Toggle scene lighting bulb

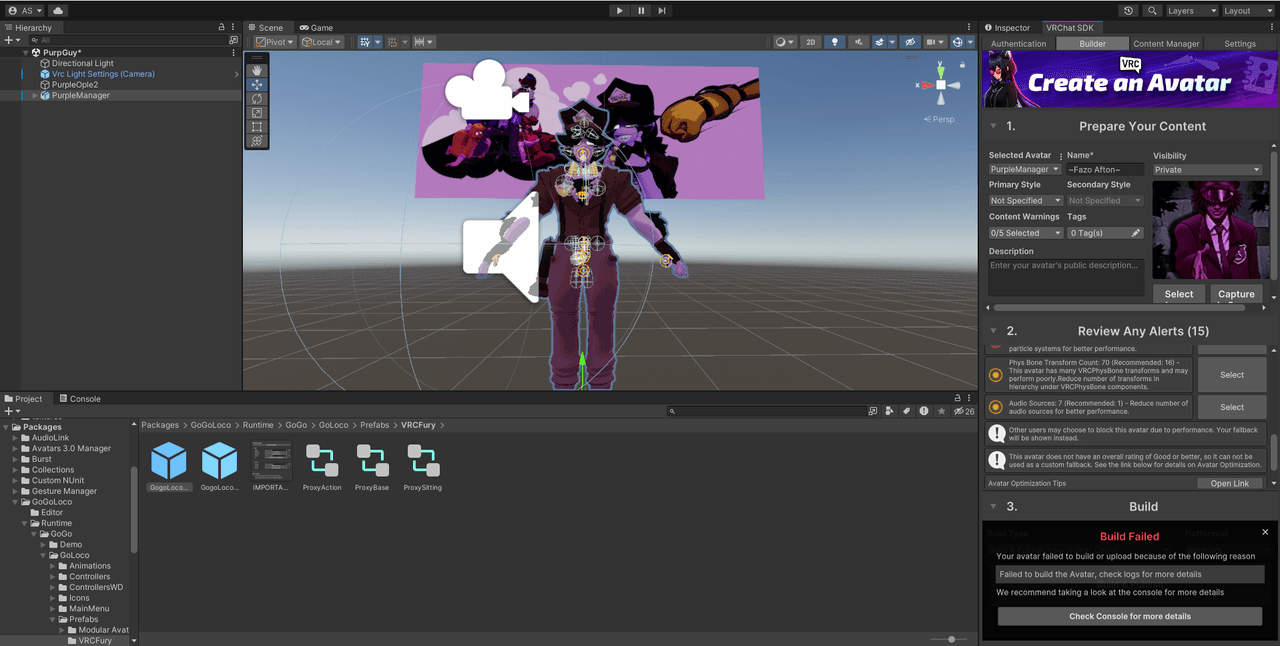[x=835, y=42]
